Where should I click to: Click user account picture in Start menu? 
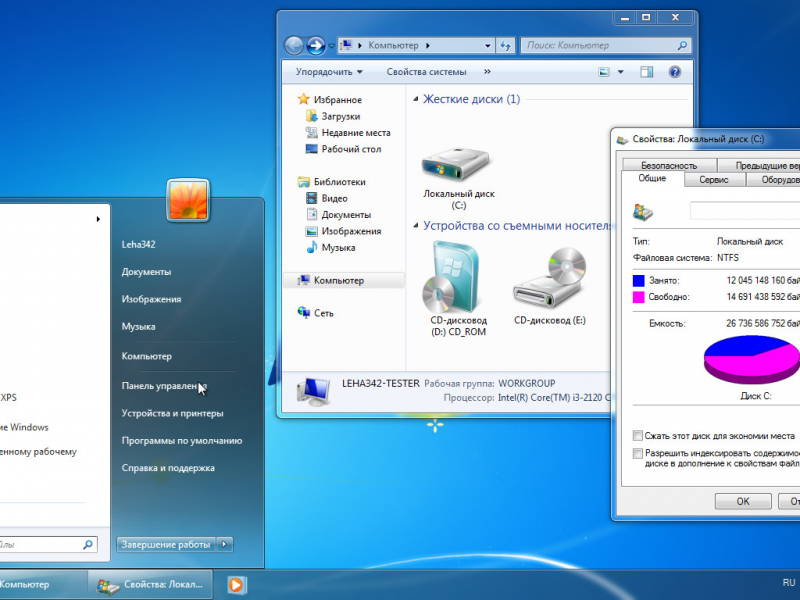[x=188, y=200]
